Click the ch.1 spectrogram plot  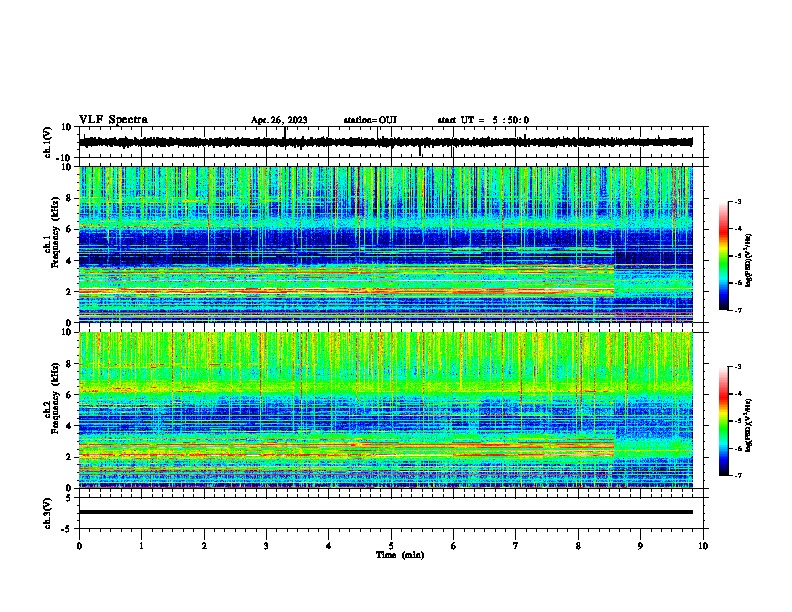tap(386, 244)
